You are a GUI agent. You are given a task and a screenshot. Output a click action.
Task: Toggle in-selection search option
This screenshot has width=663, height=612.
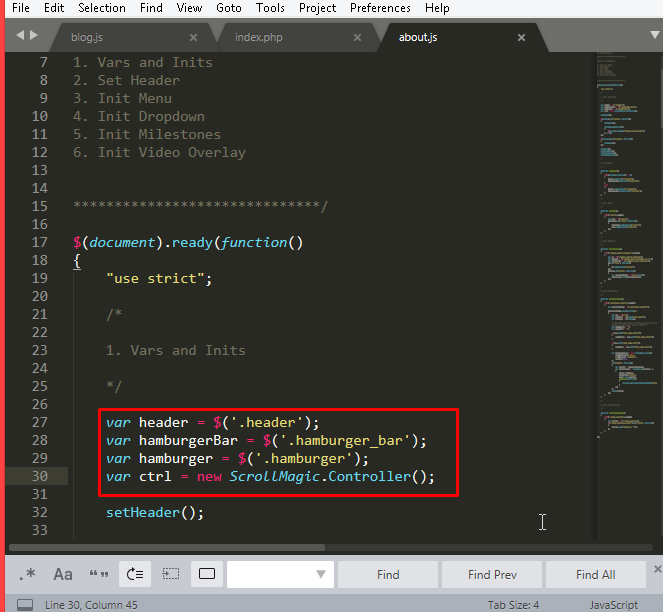[171, 574]
